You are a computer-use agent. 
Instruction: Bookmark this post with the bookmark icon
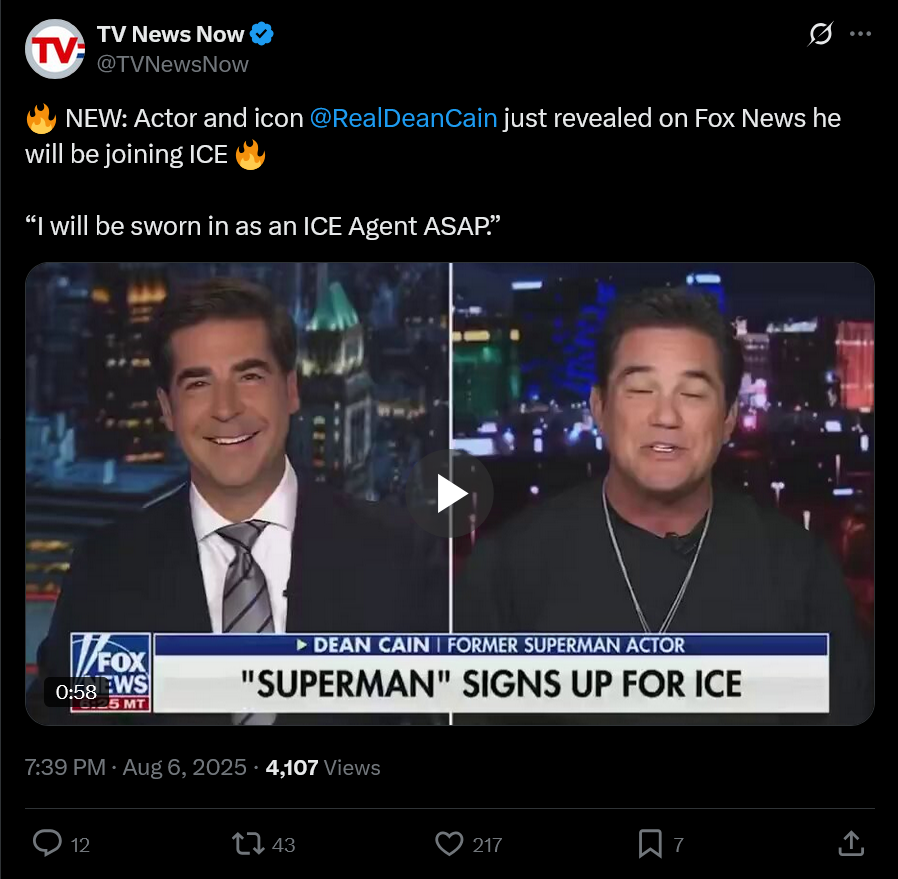(650, 843)
